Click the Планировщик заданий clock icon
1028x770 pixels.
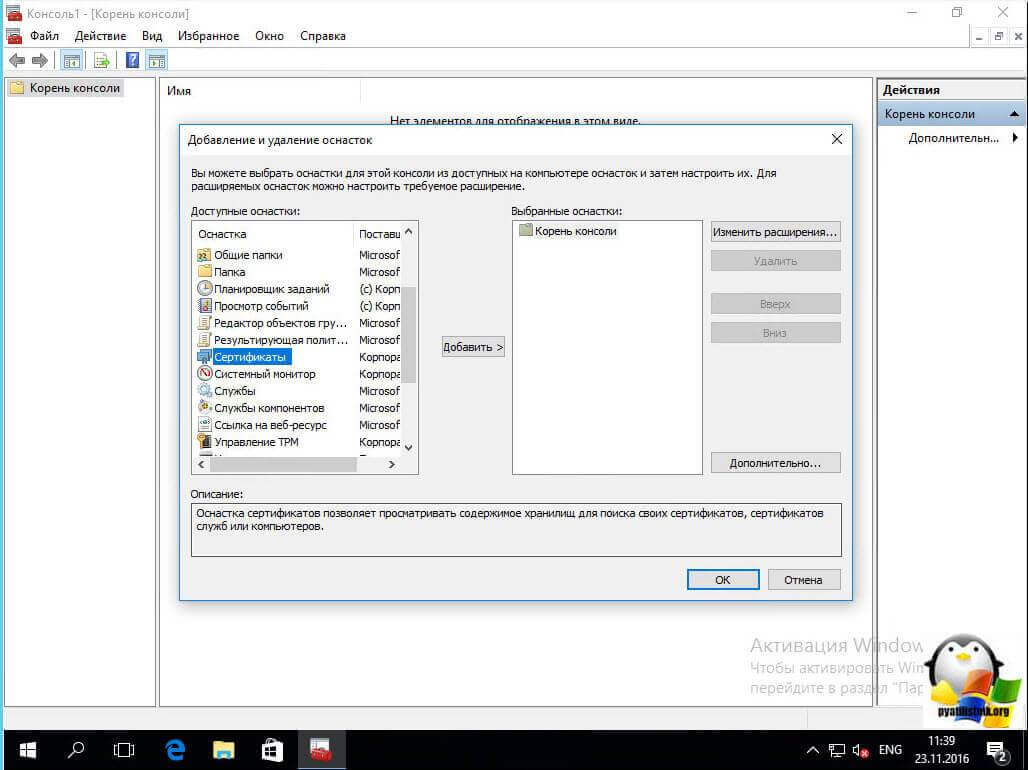tap(204, 289)
